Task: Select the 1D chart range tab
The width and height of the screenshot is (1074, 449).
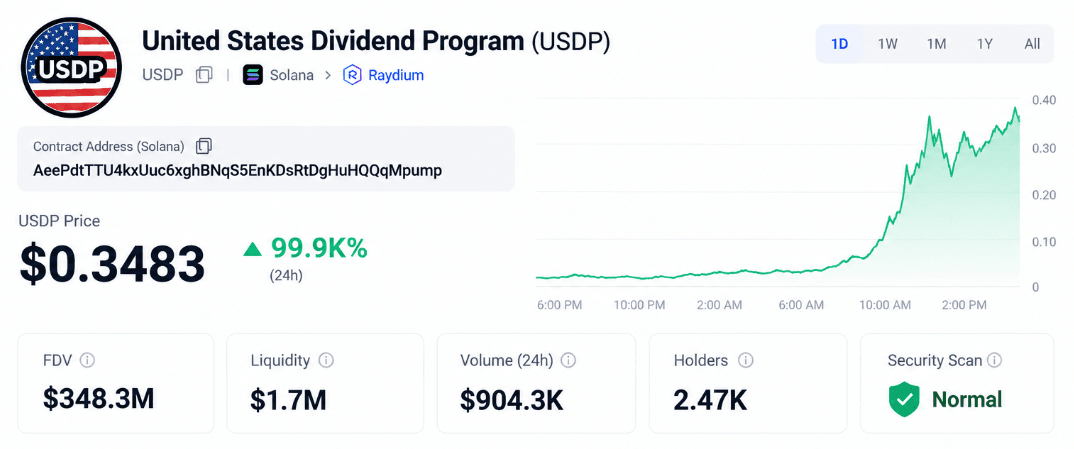Action: 839,44
